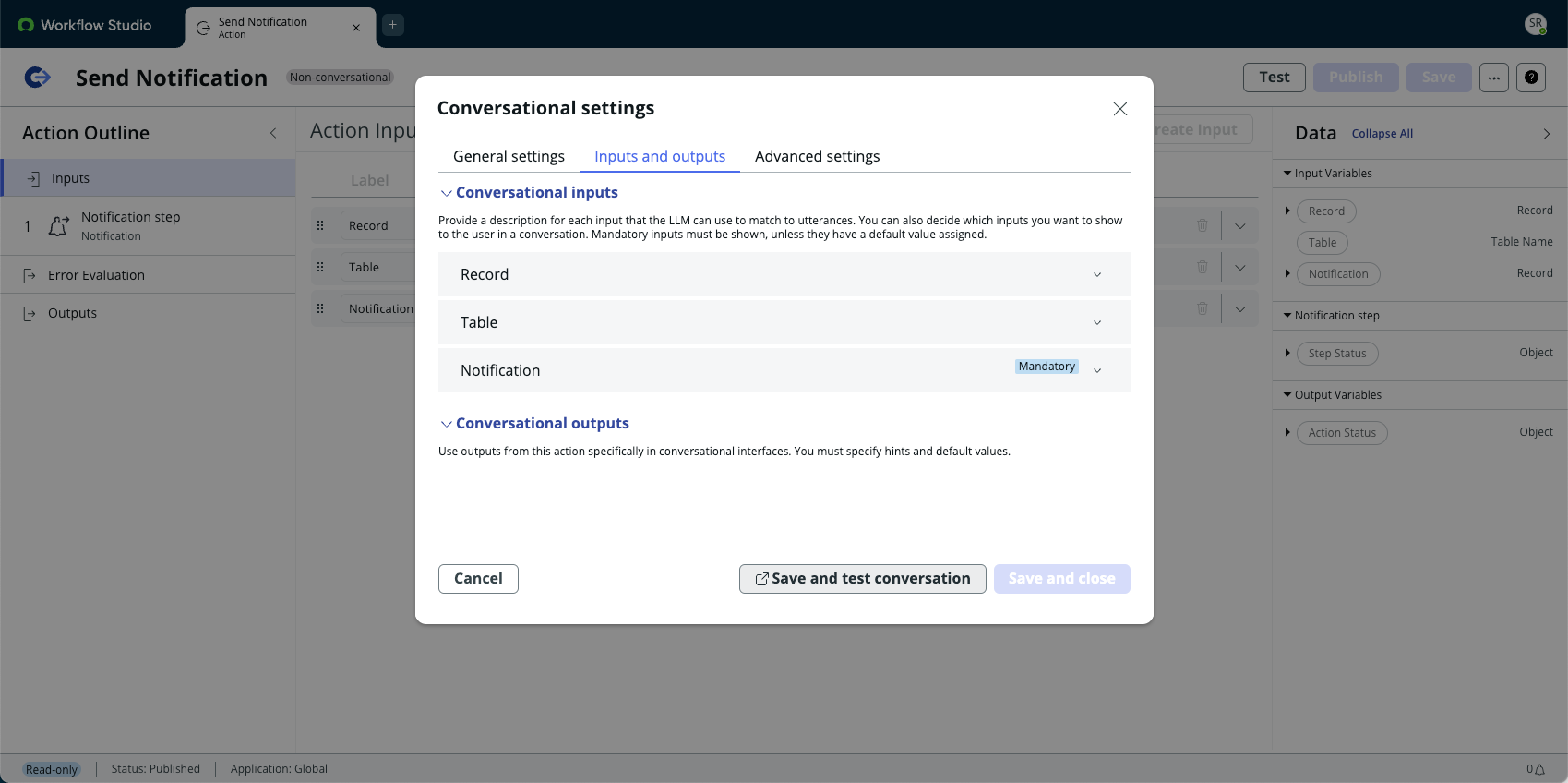Click the Notification data pill
1568x783 pixels.
coord(1338,274)
